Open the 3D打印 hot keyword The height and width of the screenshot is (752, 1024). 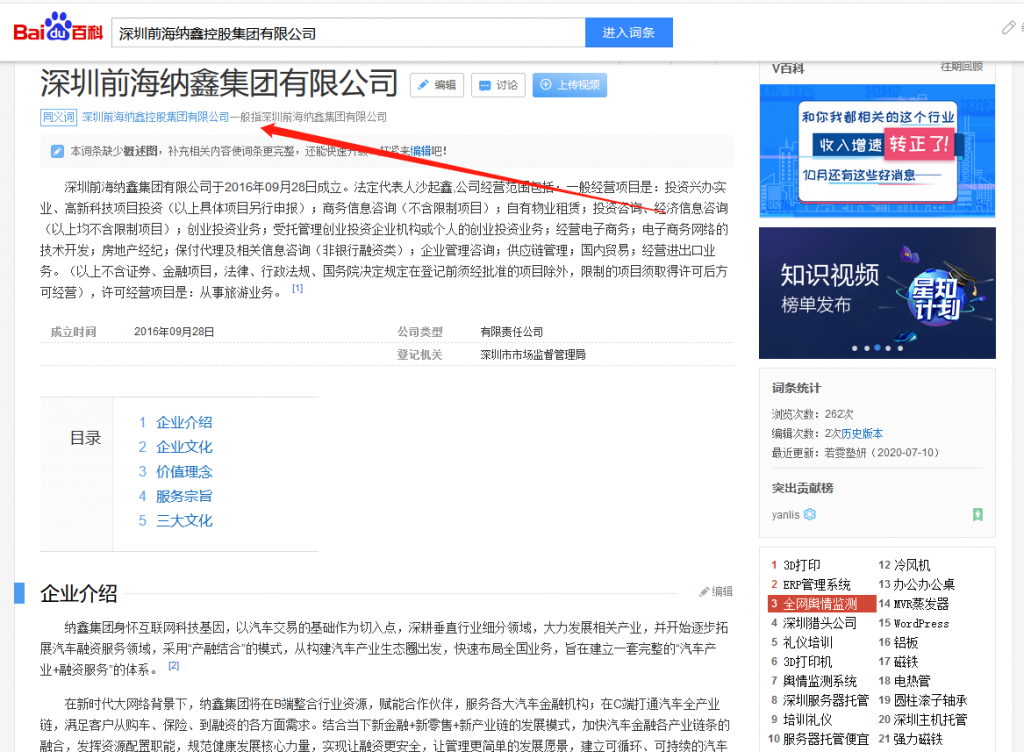[802, 565]
